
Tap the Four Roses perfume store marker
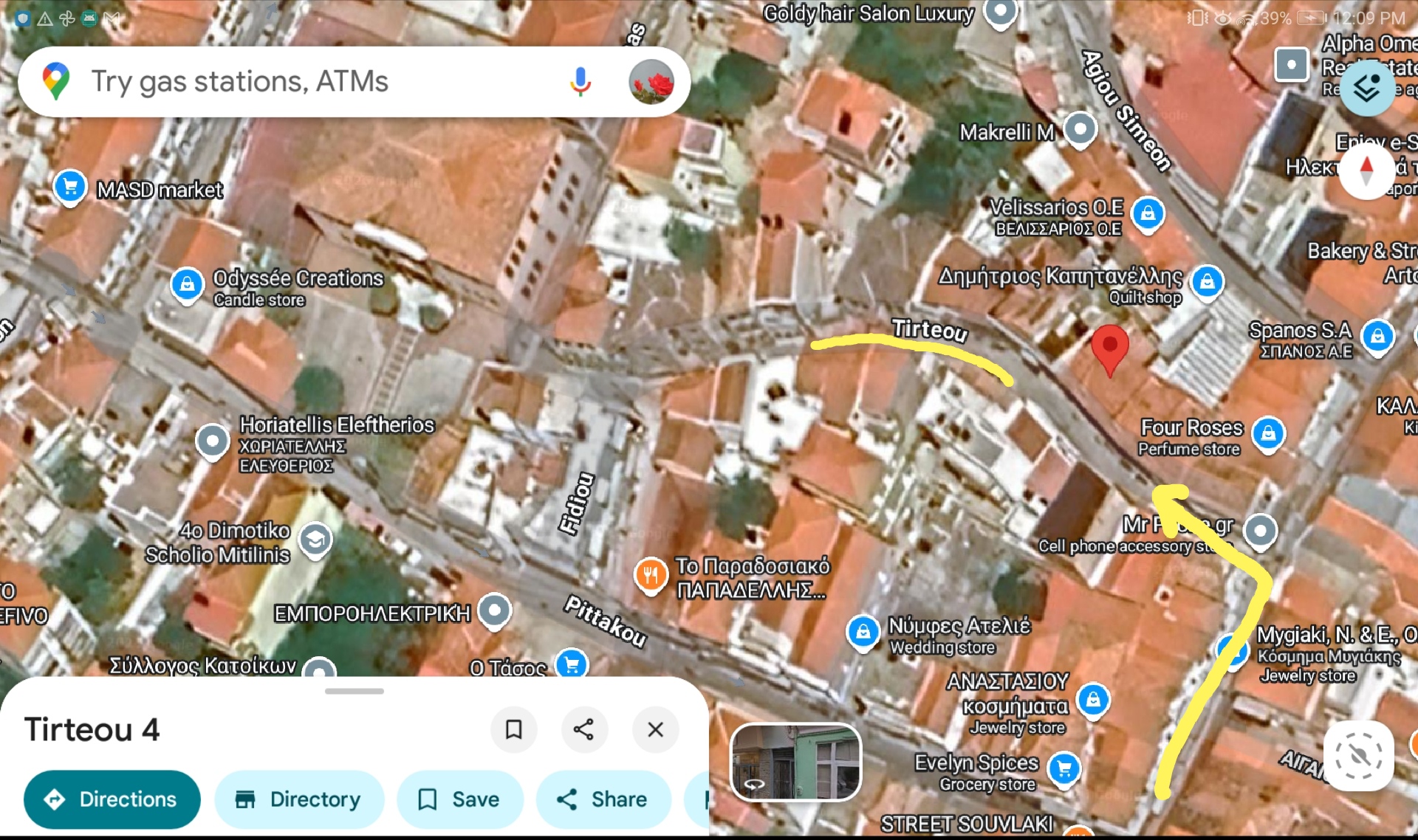click(1268, 433)
